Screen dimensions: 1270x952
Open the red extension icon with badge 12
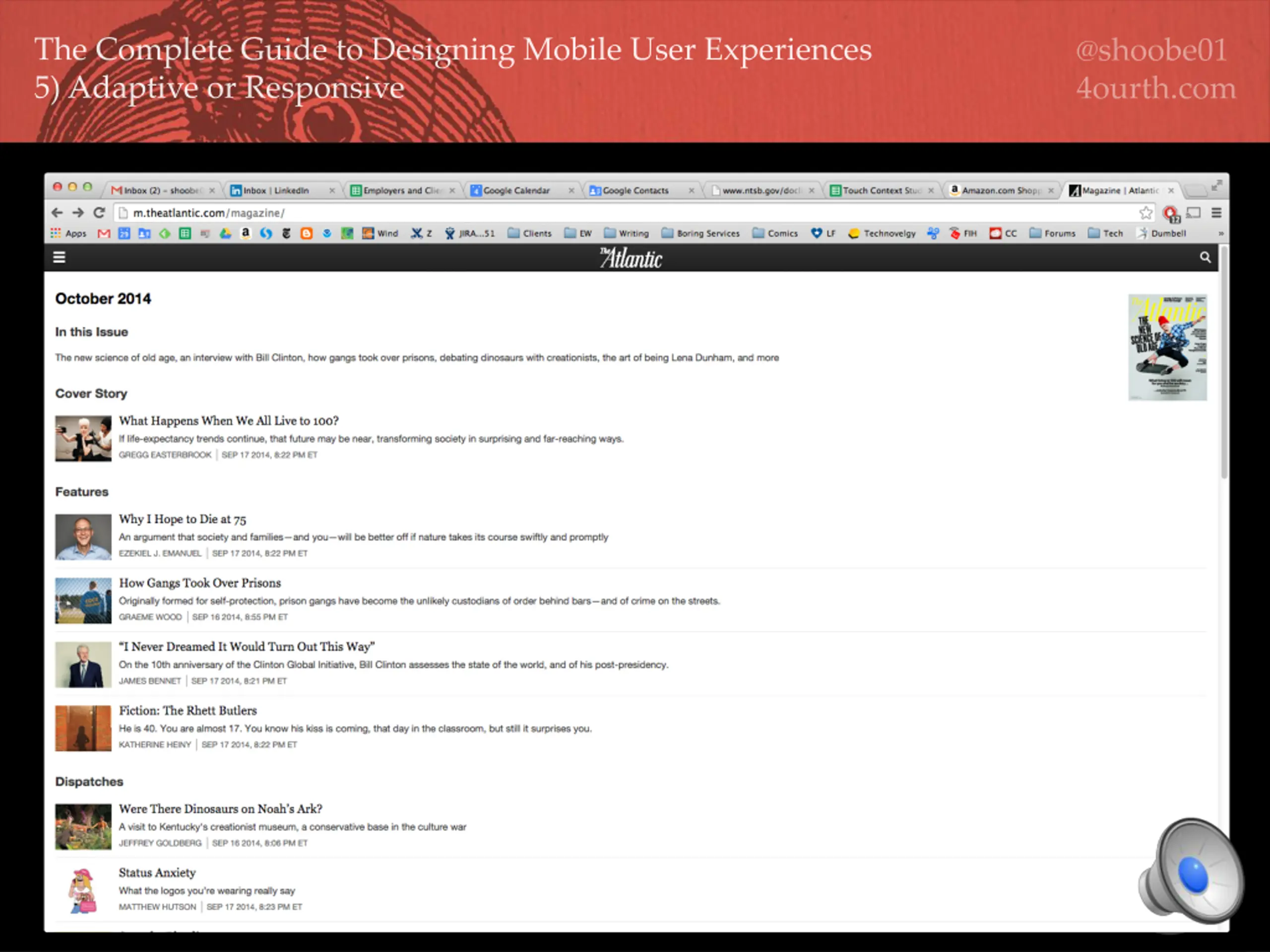click(1170, 214)
